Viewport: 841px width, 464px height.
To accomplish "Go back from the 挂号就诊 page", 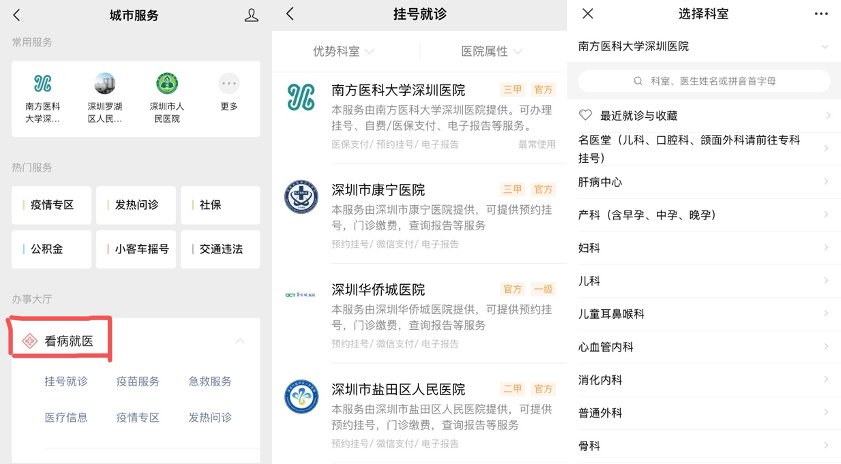I will coord(289,14).
